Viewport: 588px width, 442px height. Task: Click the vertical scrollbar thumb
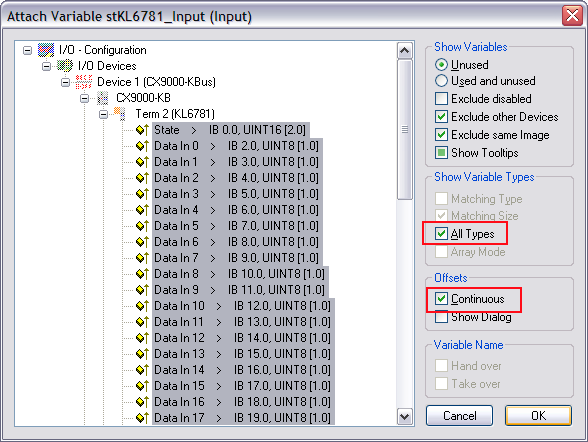click(405, 130)
